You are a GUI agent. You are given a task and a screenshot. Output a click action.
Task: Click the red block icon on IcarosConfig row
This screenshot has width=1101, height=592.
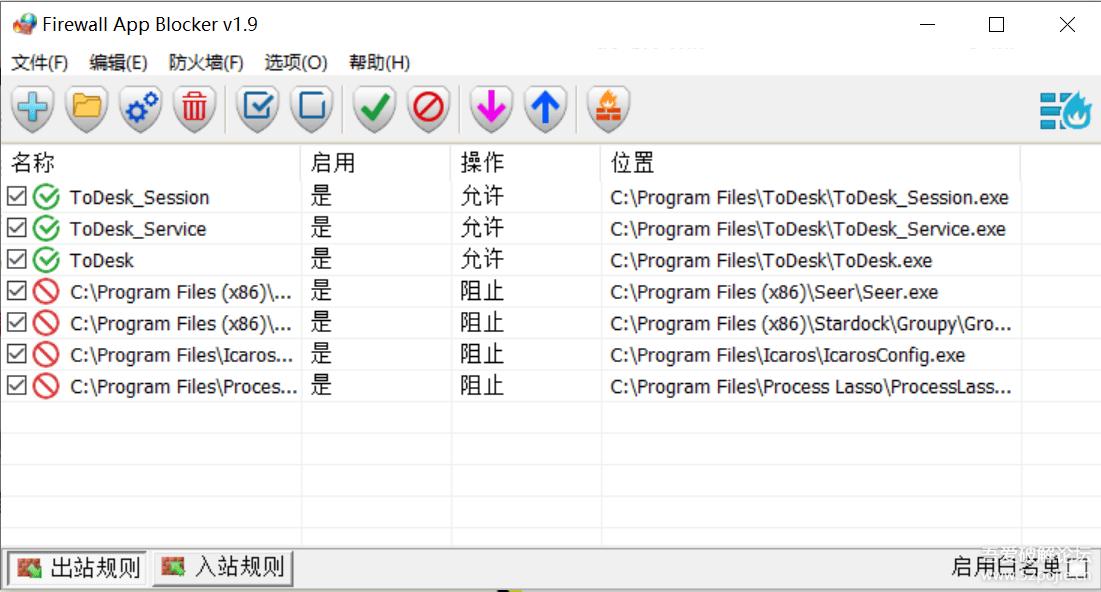click(46, 355)
